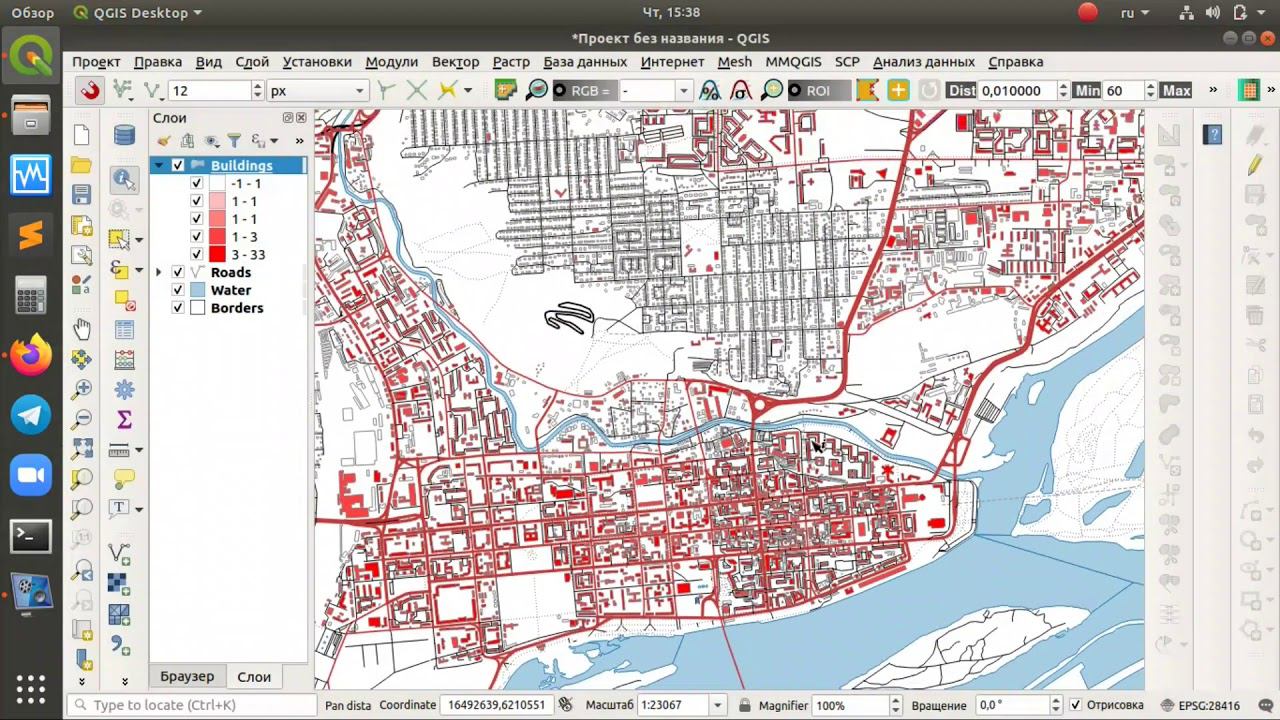Image resolution: width=1280 pixels, height=720 pixels.
Task: Open the Вектор menu
Action: 455,61
